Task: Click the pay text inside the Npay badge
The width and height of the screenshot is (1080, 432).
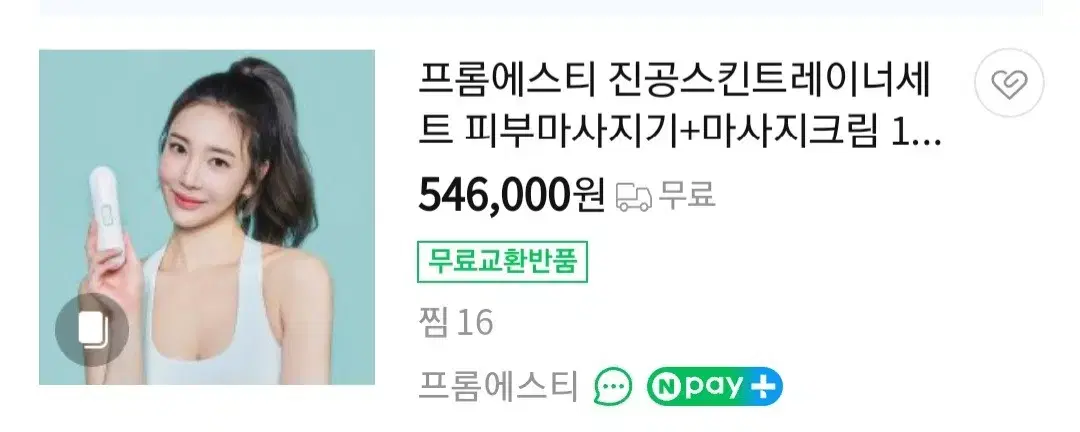Action: point(715,388)
